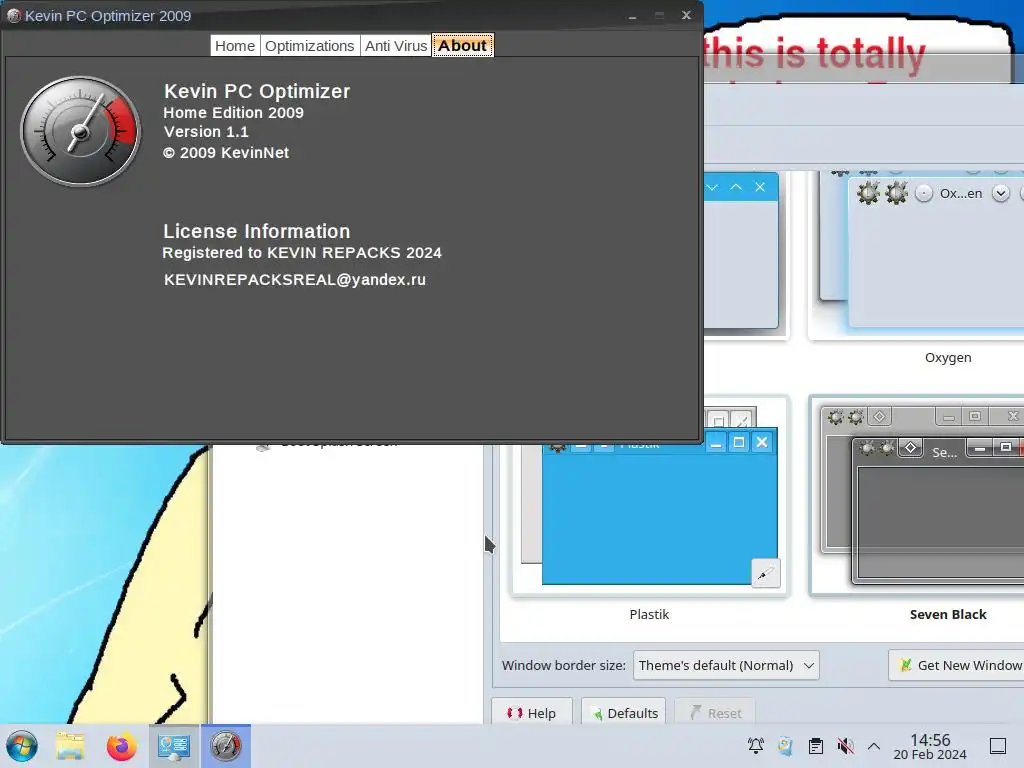Close the Kevin PC Optimizer window

[686, 15]
